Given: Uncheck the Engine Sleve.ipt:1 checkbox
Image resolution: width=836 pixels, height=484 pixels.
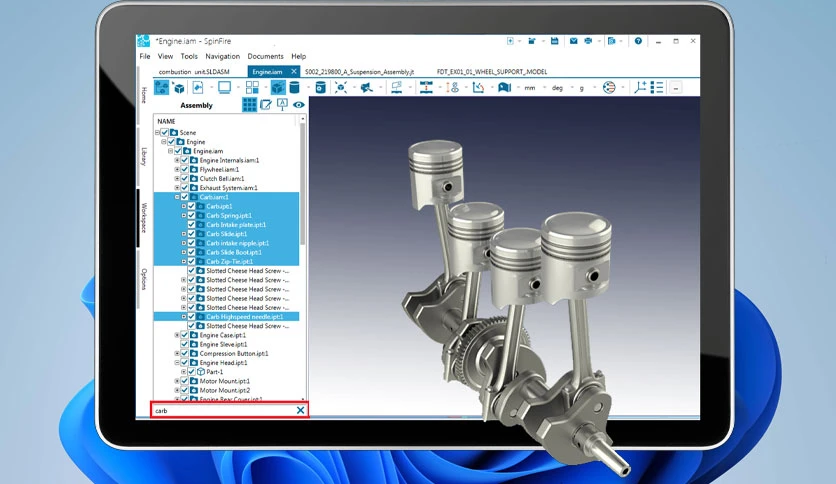Looking at the screenshot, I should (184, 344).
